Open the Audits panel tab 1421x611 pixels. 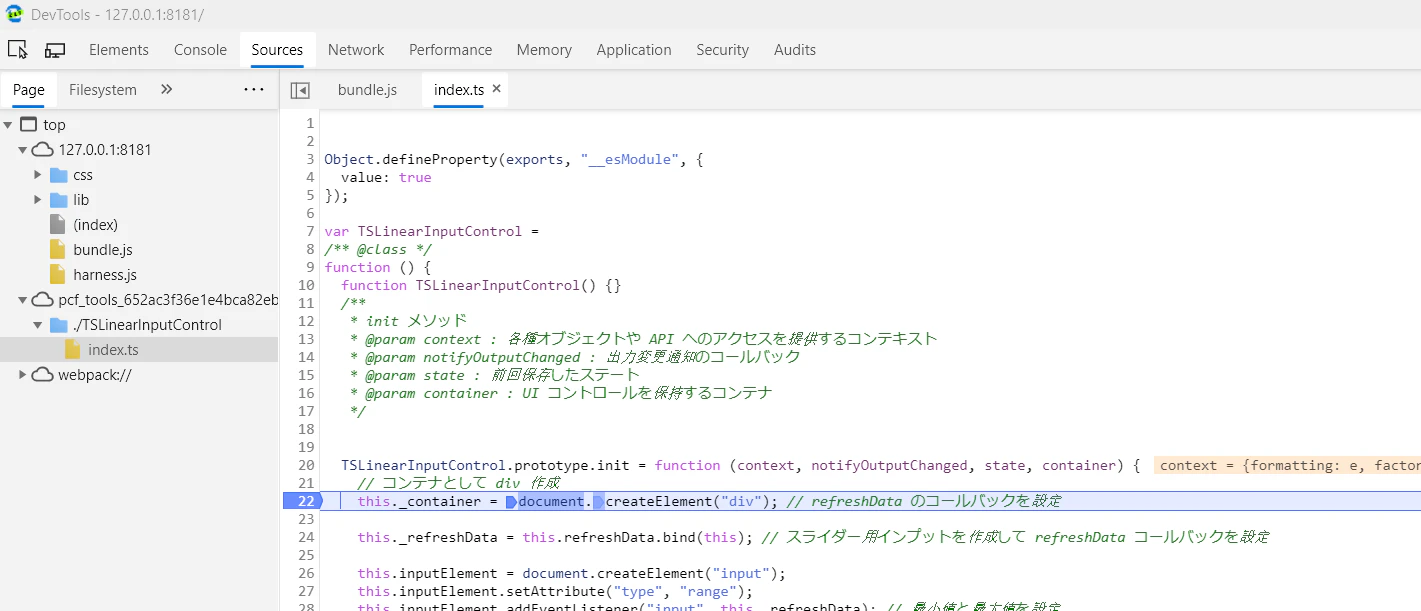coord(795,50)
